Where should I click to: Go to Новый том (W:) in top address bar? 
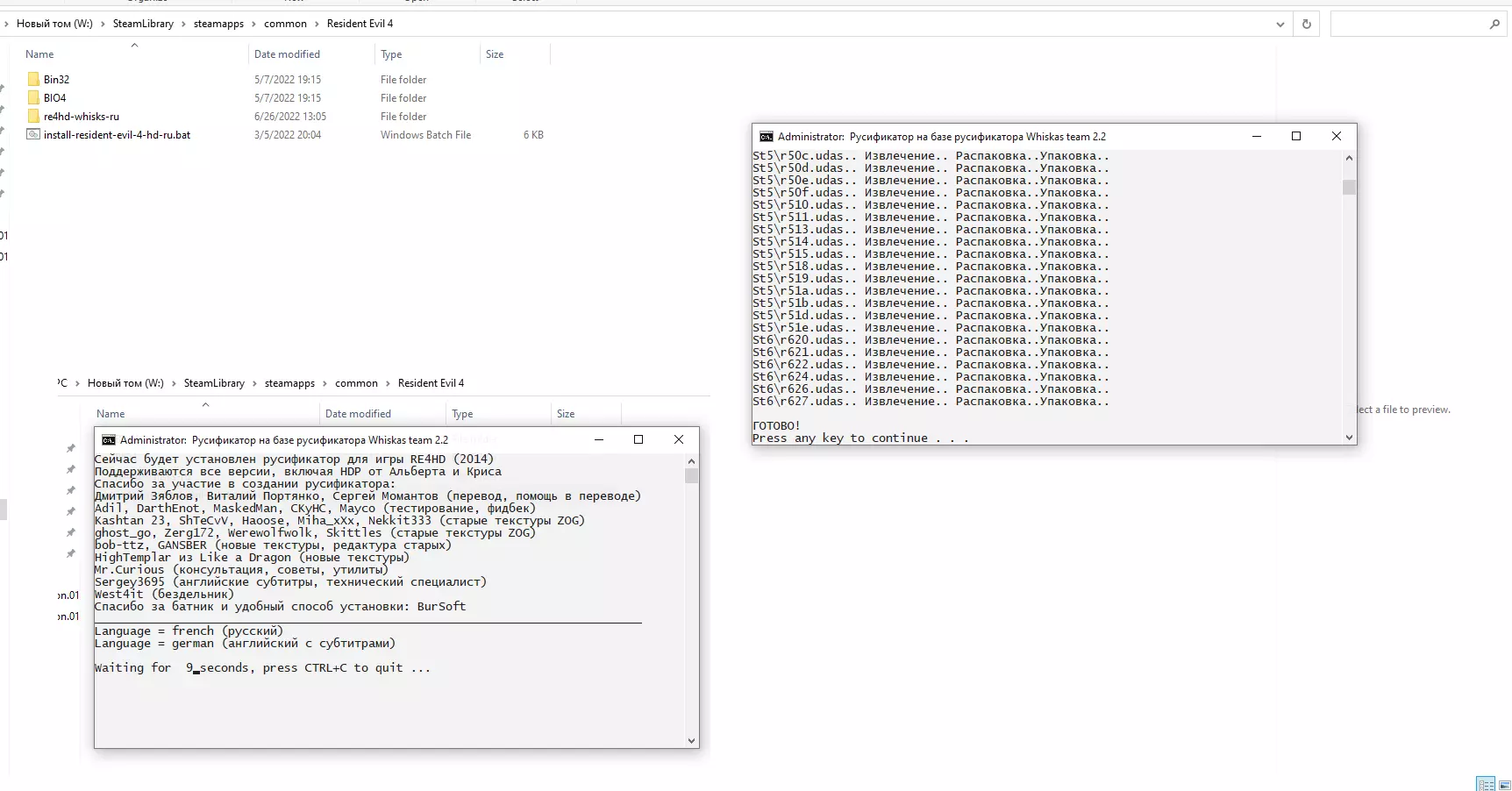click(x=54, y=24)
